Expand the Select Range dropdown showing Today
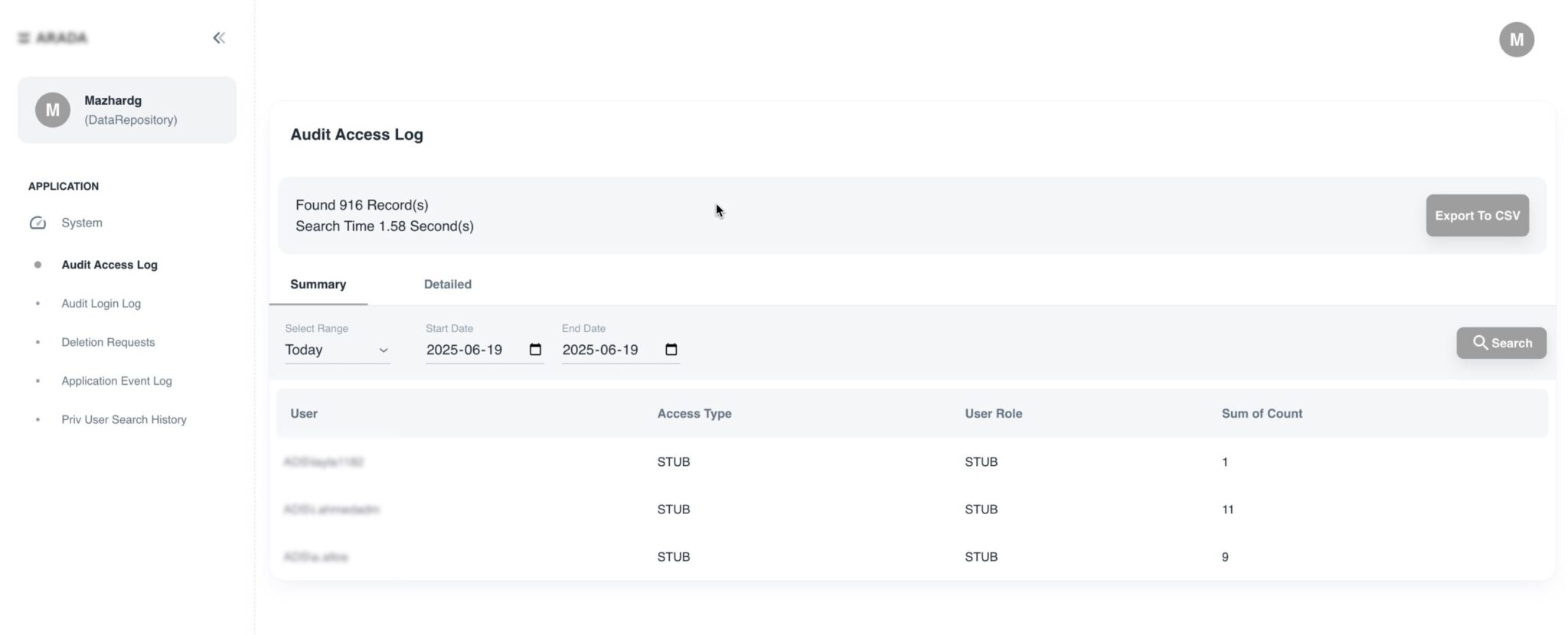This screenshot has width=1568, height=635. tap(337, 350)
